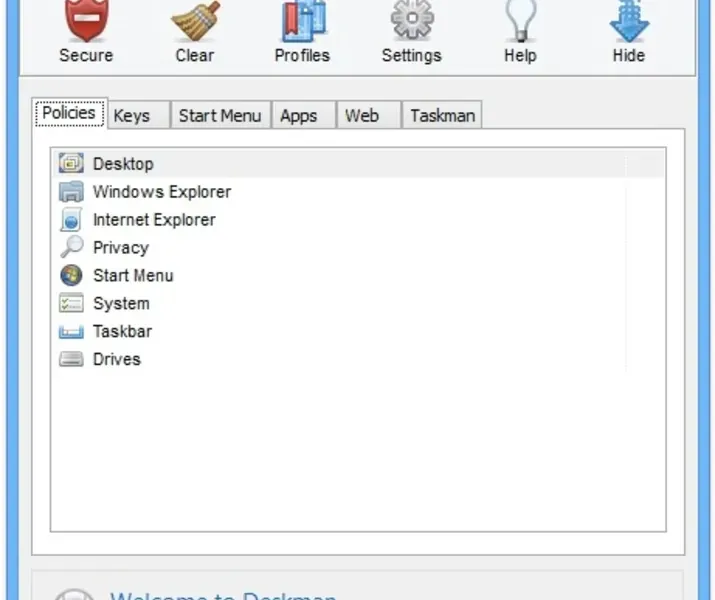715x600 pixels.
Task: Switch to the Web tab
Action: (368, 115)
